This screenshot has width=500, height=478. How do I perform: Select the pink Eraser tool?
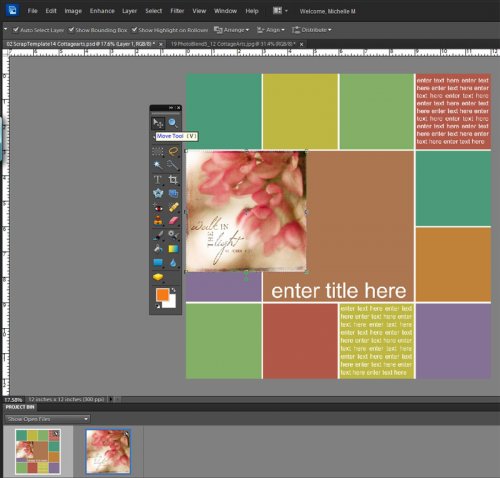coord(173,220)
